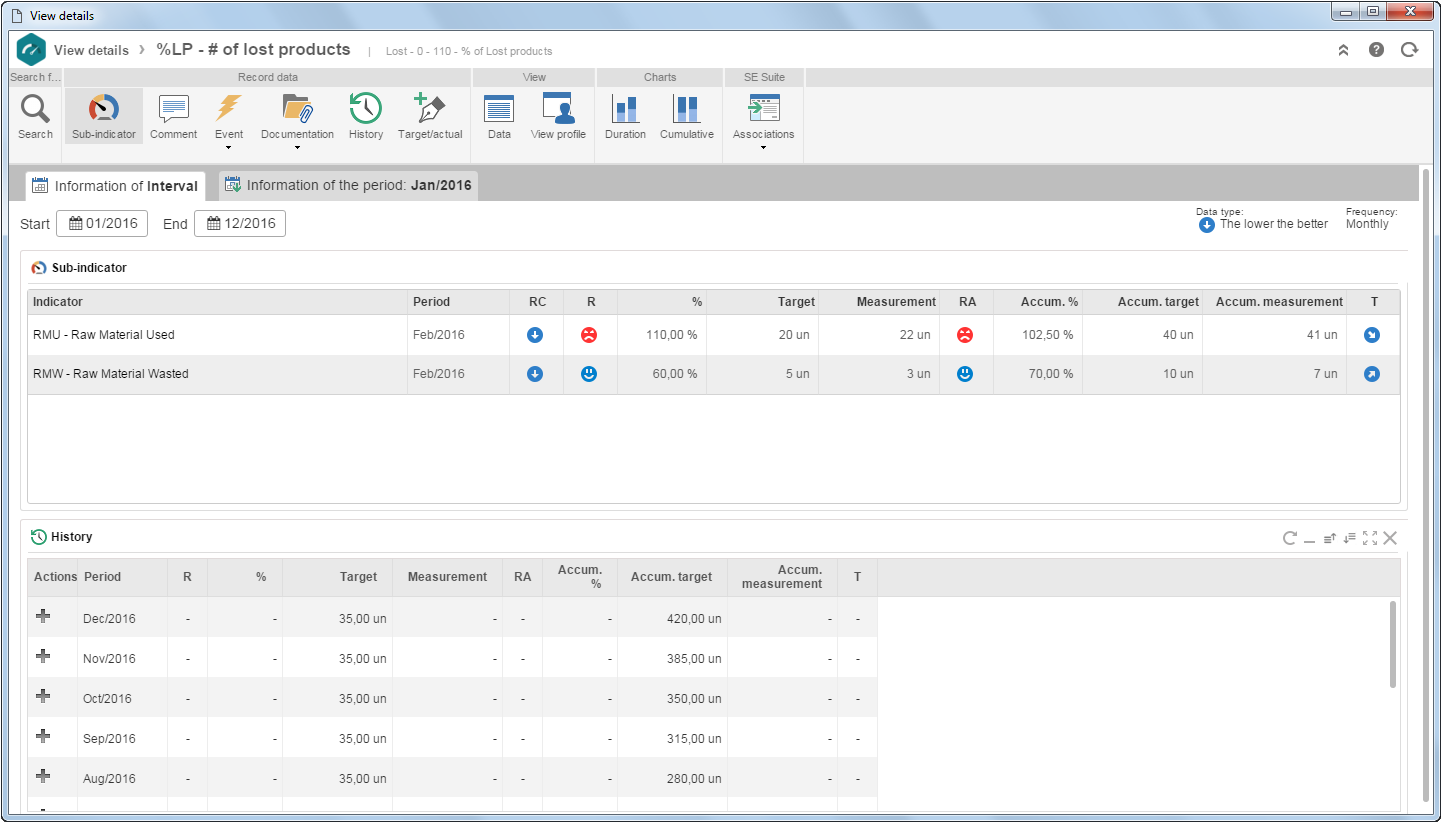
Task: Open the Documentation folder icon
Action: pyautogui.click(x=297, y=108)
